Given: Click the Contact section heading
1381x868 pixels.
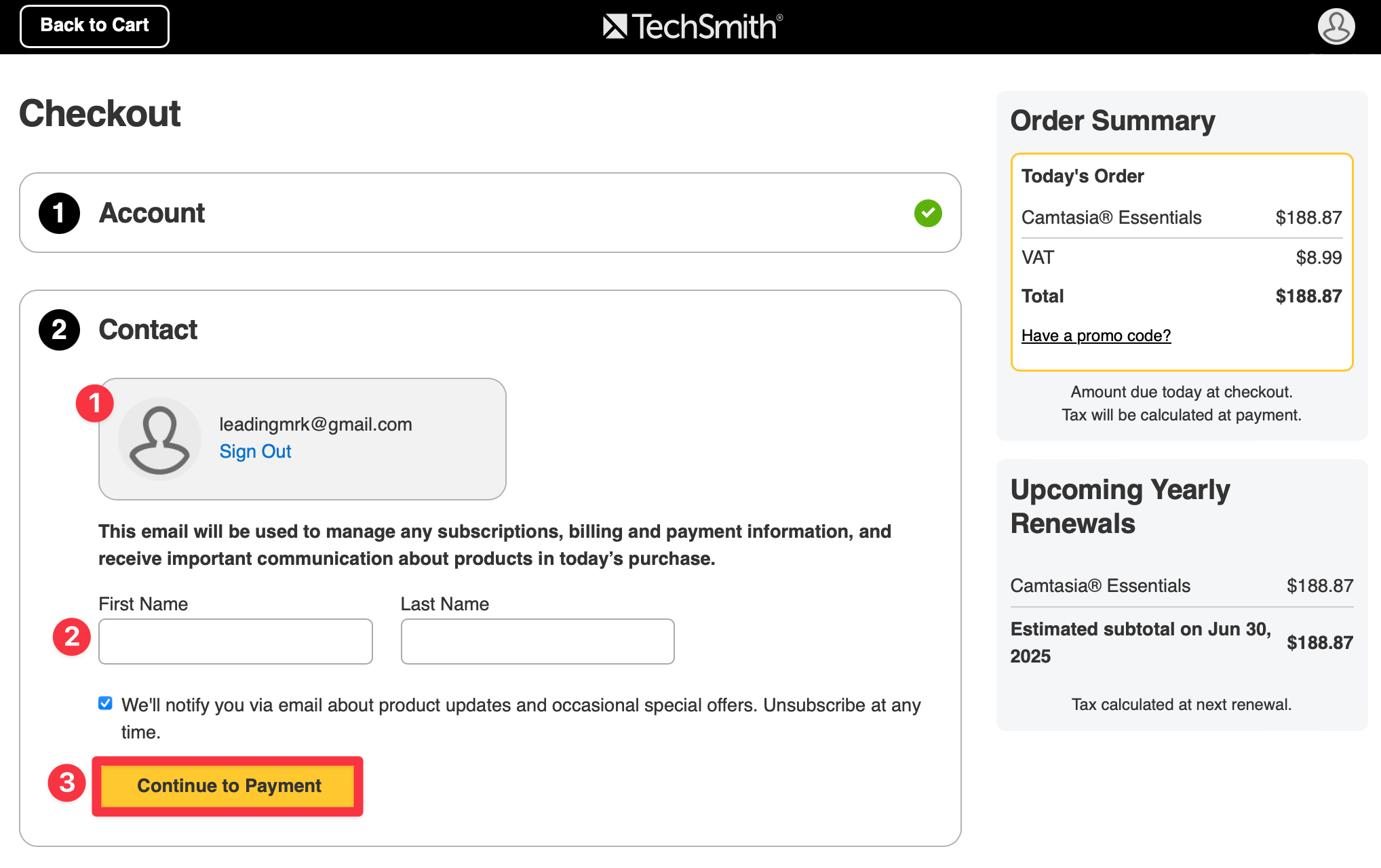Looking at the screenshot, I should tap(148, 330).
